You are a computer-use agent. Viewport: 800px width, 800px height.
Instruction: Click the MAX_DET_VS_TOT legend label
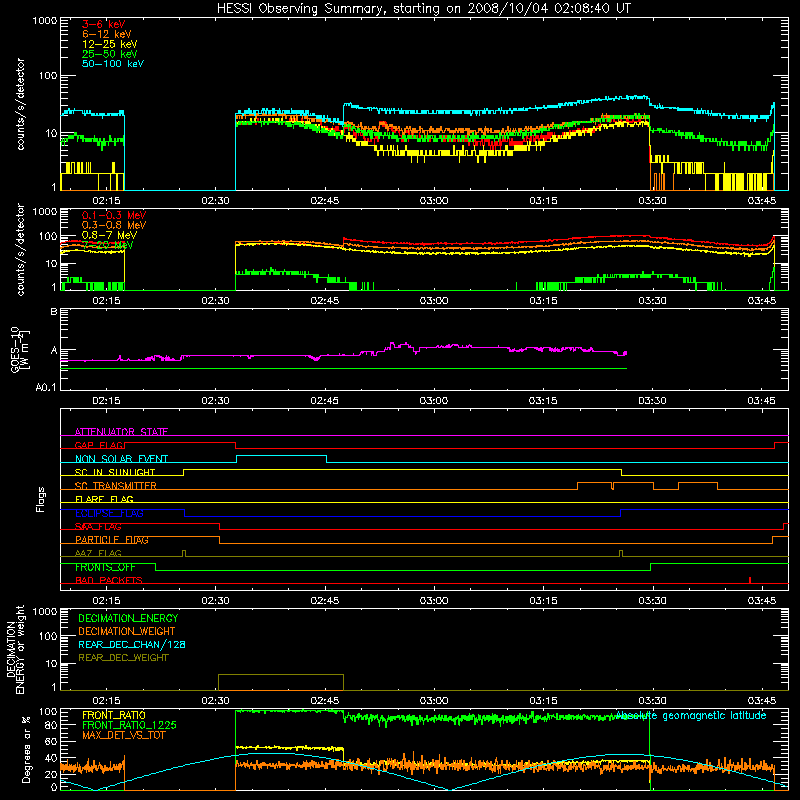click(x=123, y=735)
